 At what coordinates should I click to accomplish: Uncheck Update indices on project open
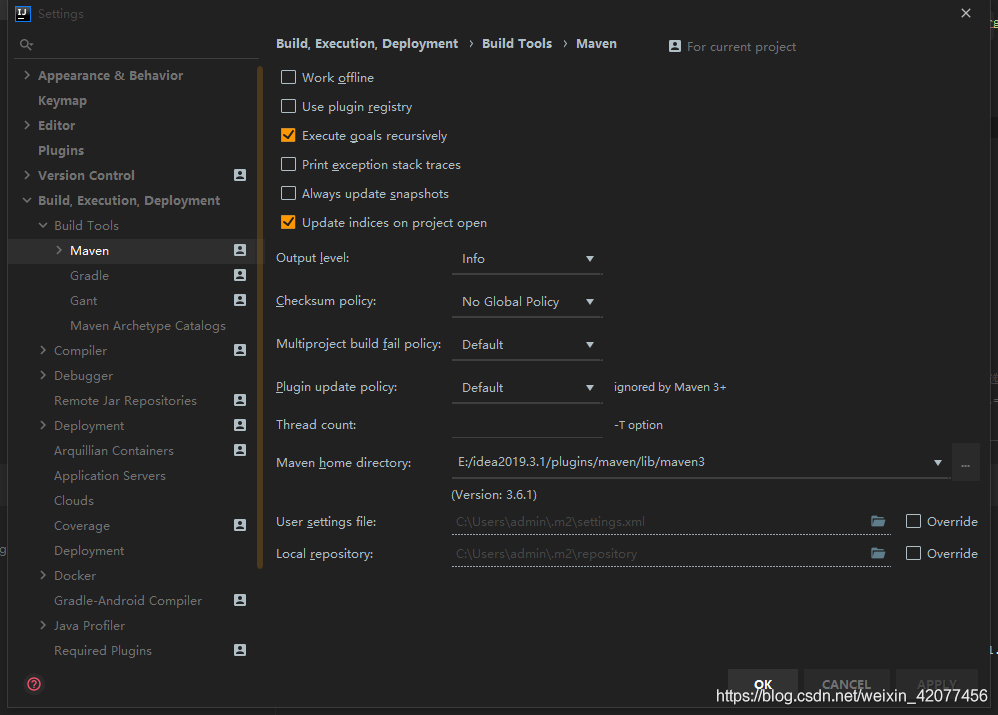tap(288, 222)
